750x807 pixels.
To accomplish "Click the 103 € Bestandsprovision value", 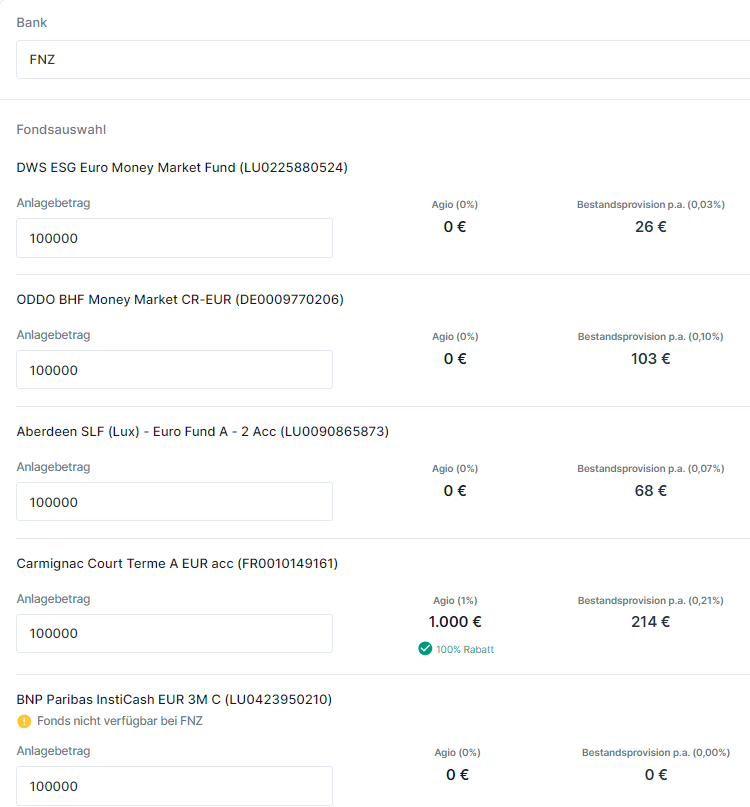I will click(x=650, y=359).
